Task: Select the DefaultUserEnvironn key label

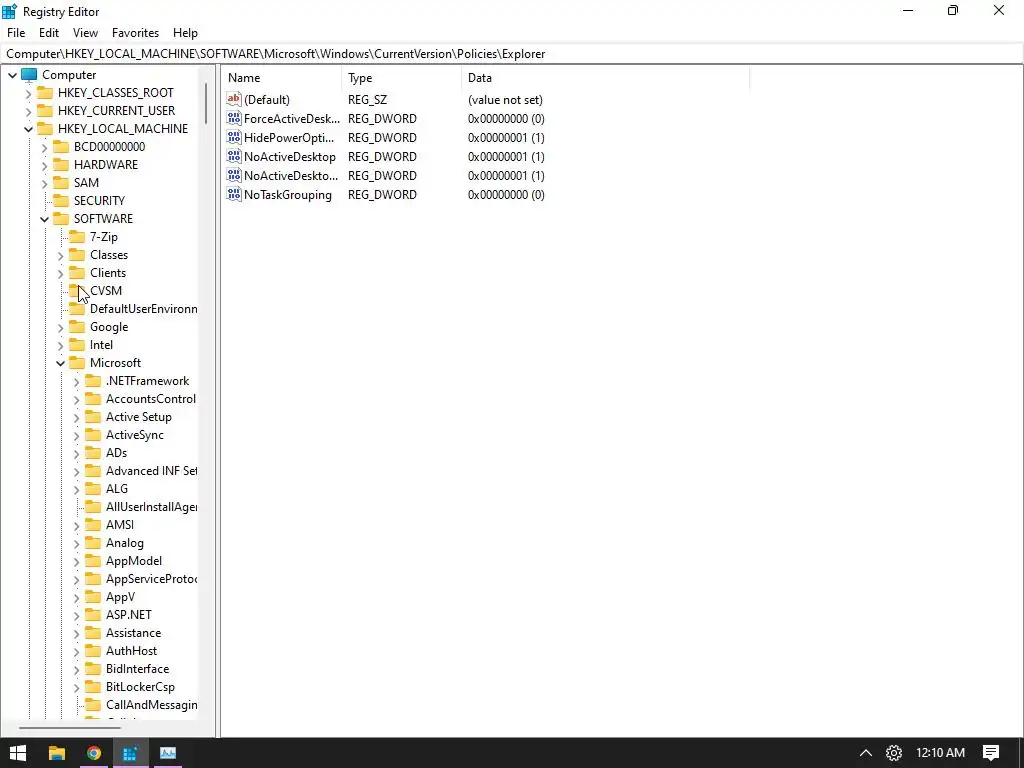Action: [x=144, y=309]
